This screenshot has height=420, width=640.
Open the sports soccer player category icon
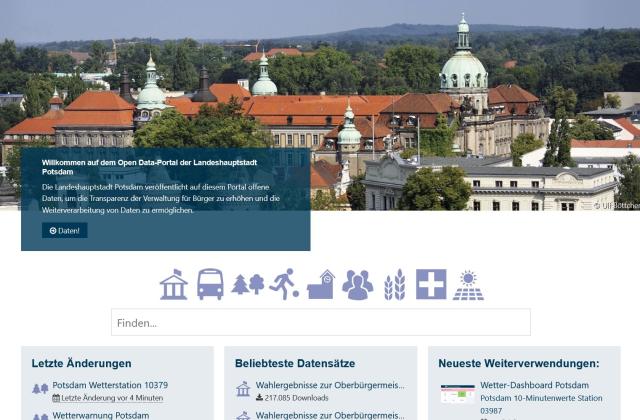point(284,284)
